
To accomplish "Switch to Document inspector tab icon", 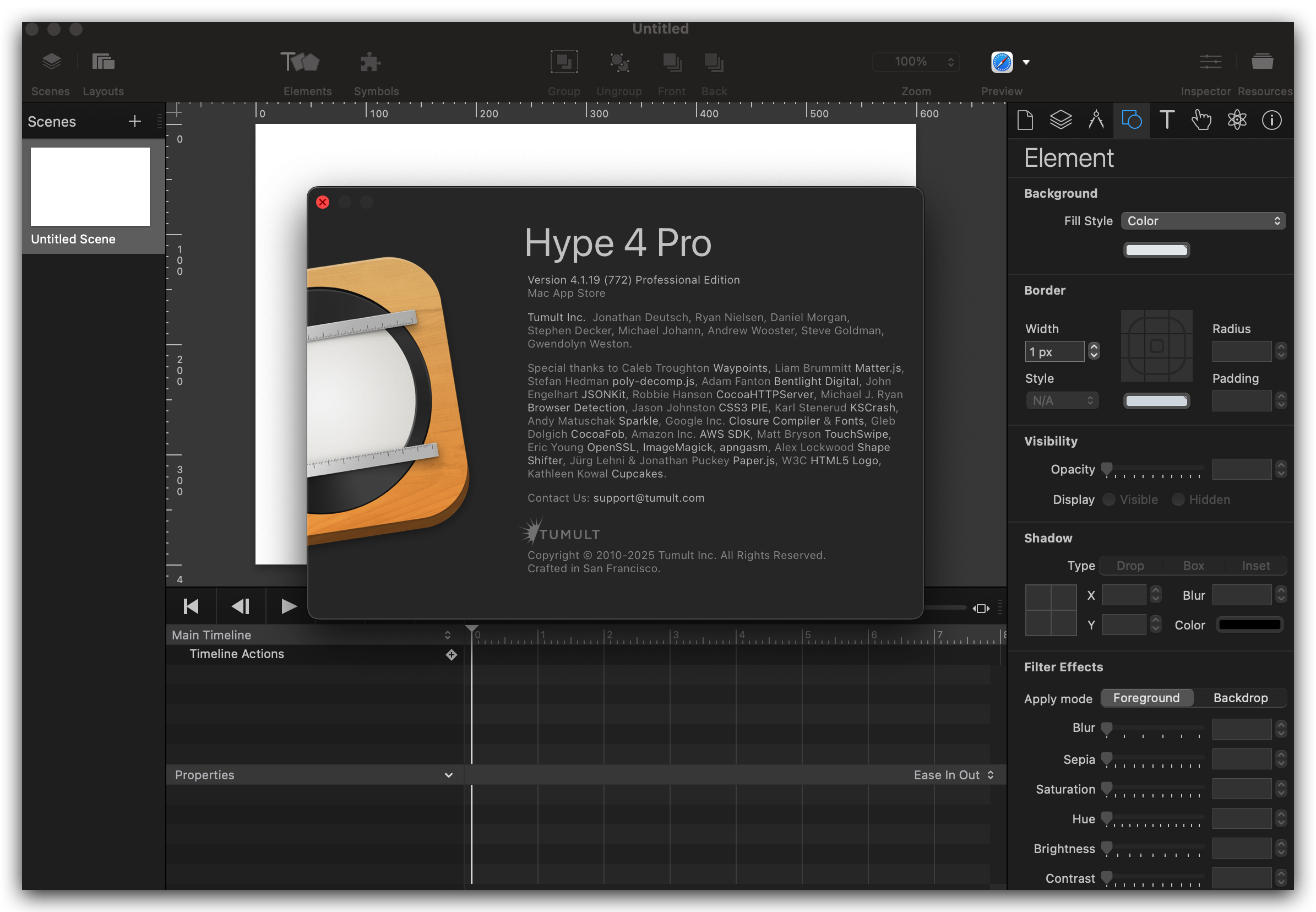I will [1025, 120].
